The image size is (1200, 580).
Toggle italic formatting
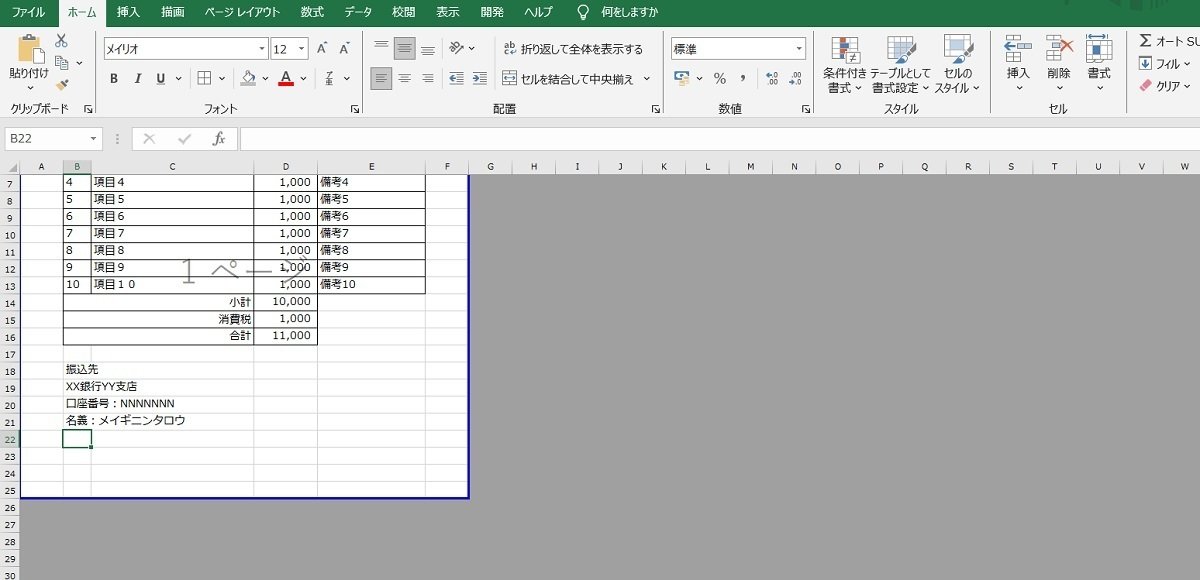pos(136,79)
